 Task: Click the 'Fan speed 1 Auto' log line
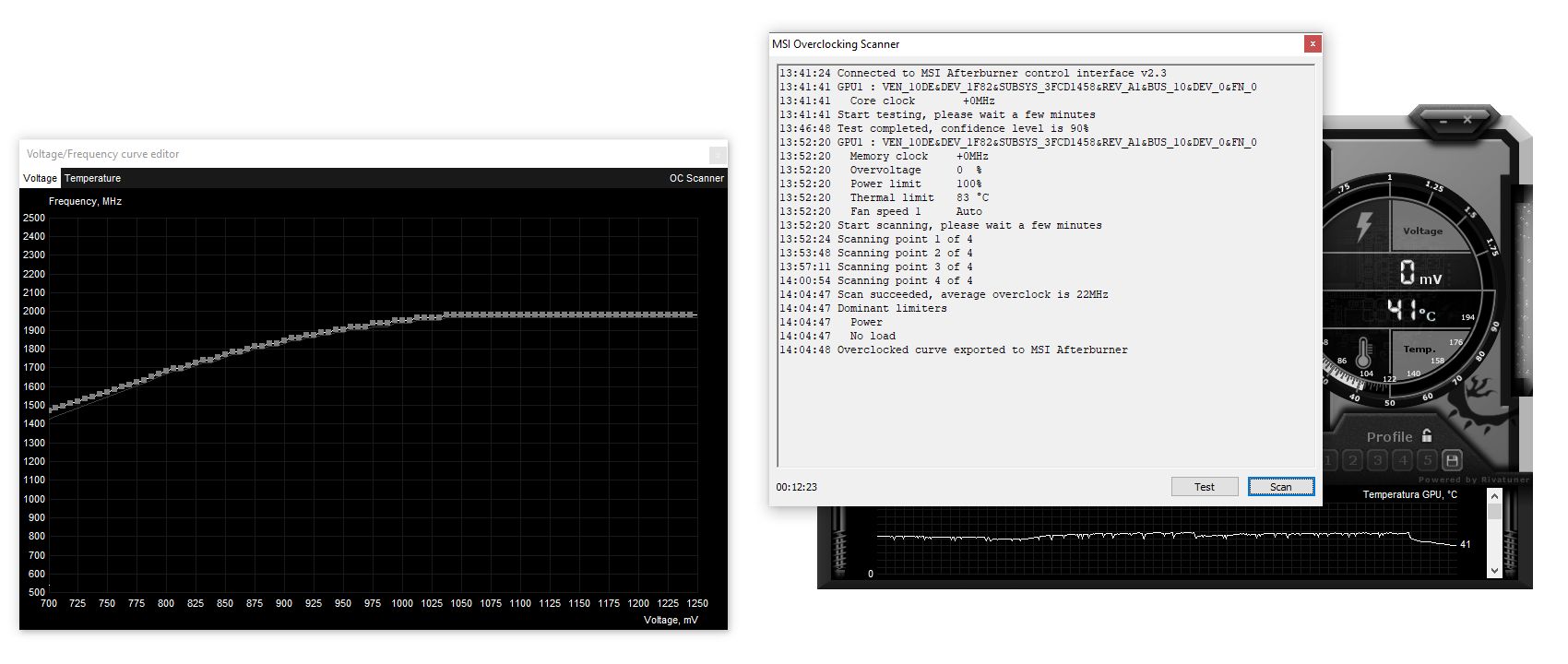point(880,211)
